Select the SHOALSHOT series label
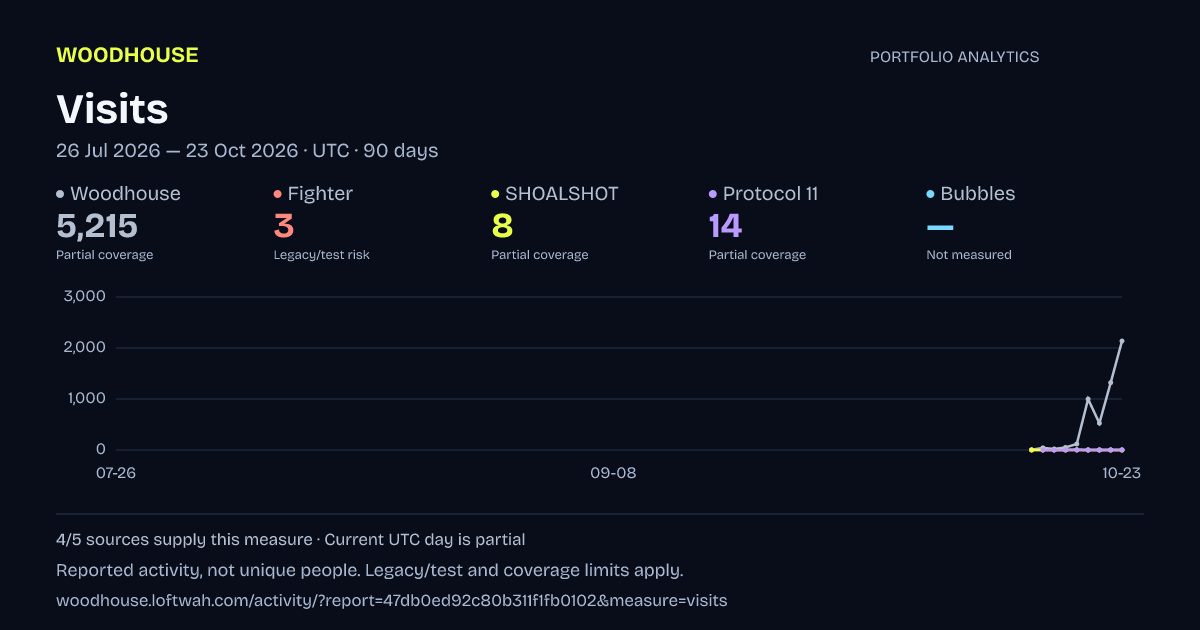 [562, 194]
